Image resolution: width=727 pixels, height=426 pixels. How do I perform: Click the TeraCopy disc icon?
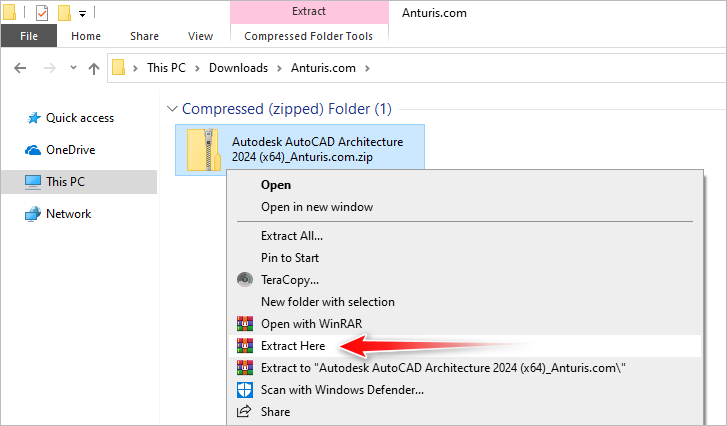coord(244,280)
